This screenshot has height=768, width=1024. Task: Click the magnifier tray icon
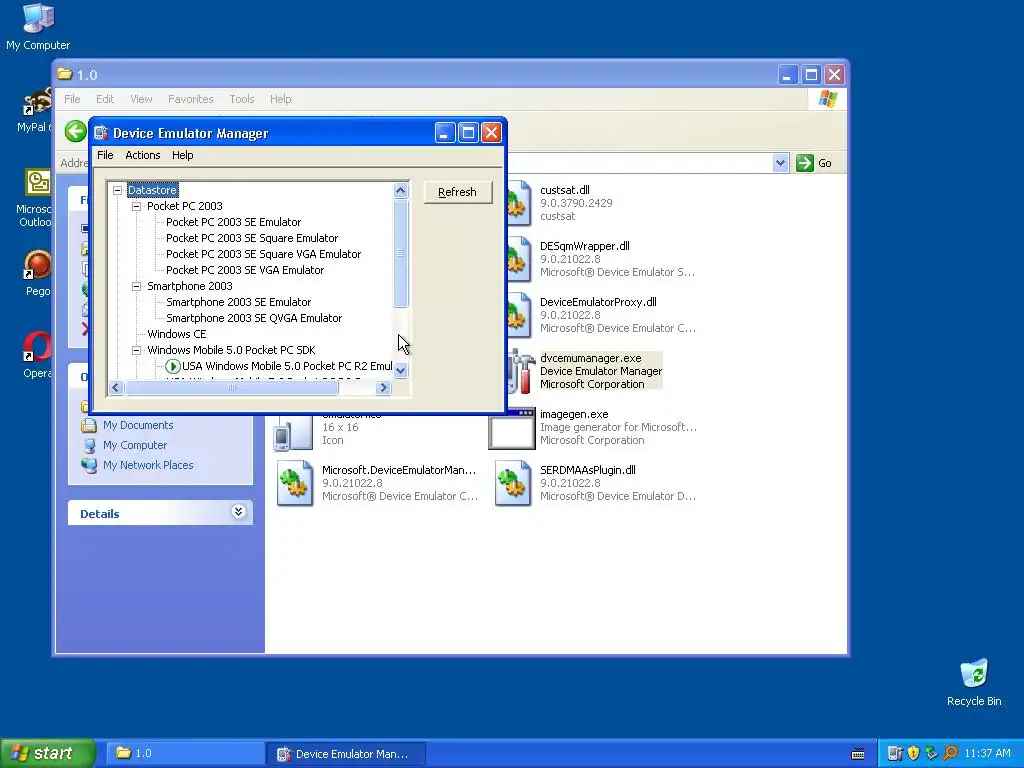tap(950, 754)
